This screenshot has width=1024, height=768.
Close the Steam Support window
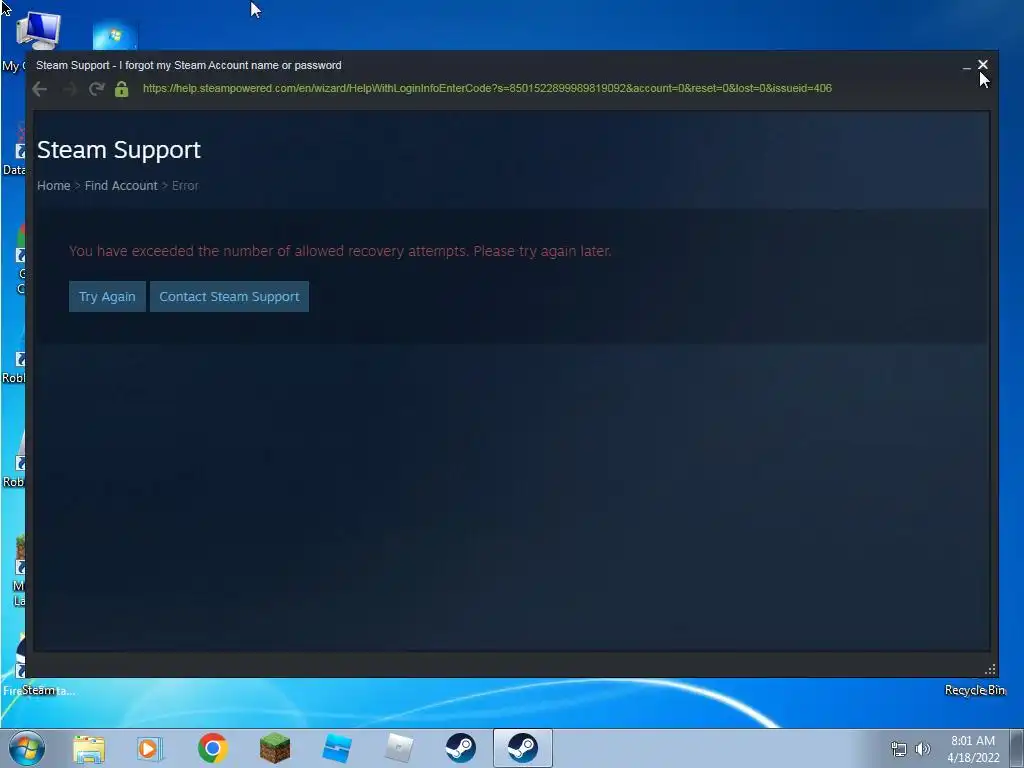(983, 65)
